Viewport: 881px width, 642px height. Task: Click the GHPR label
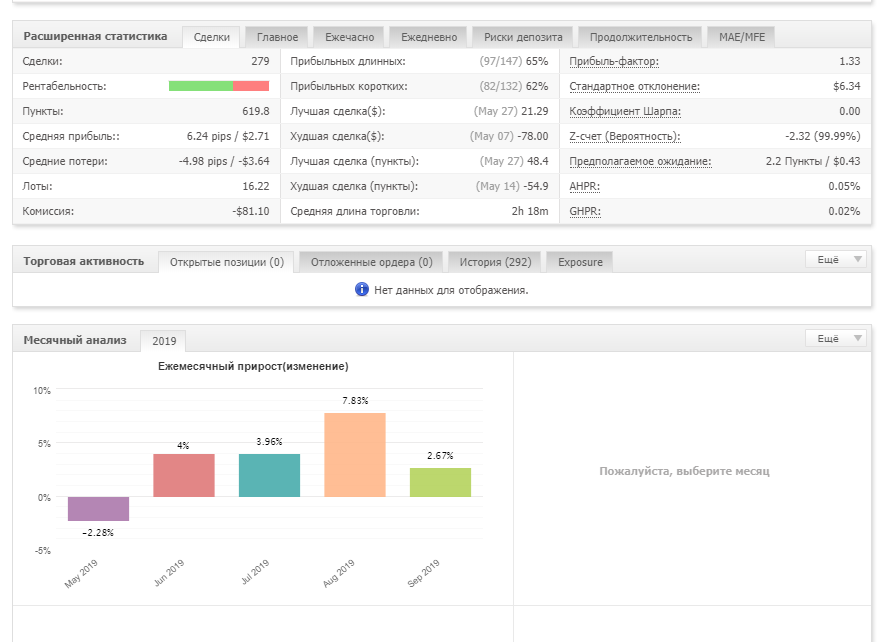pos(585,211)
